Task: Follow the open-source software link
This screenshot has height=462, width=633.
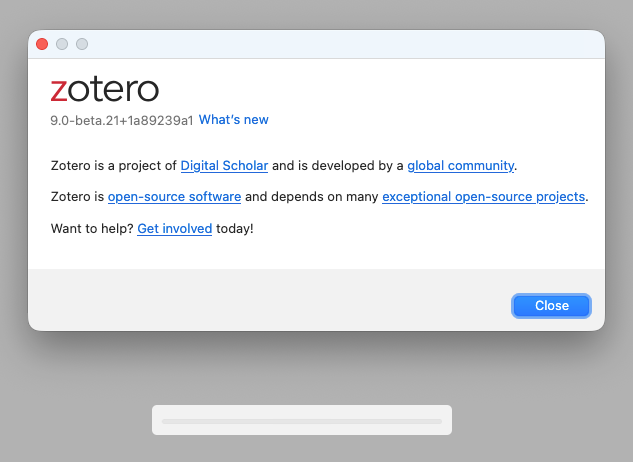Action: click(x=174, y=197)
